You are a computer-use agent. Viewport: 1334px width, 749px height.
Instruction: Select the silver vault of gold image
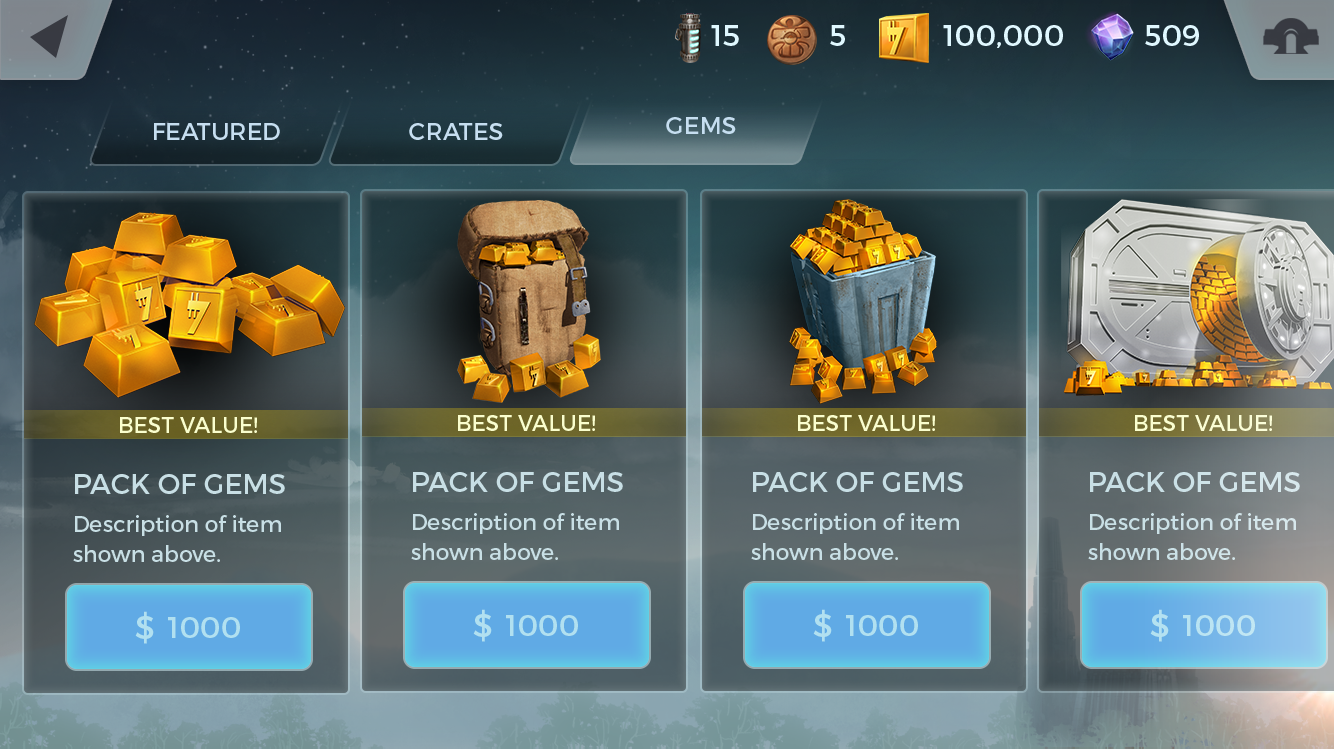pos(1197,296)
